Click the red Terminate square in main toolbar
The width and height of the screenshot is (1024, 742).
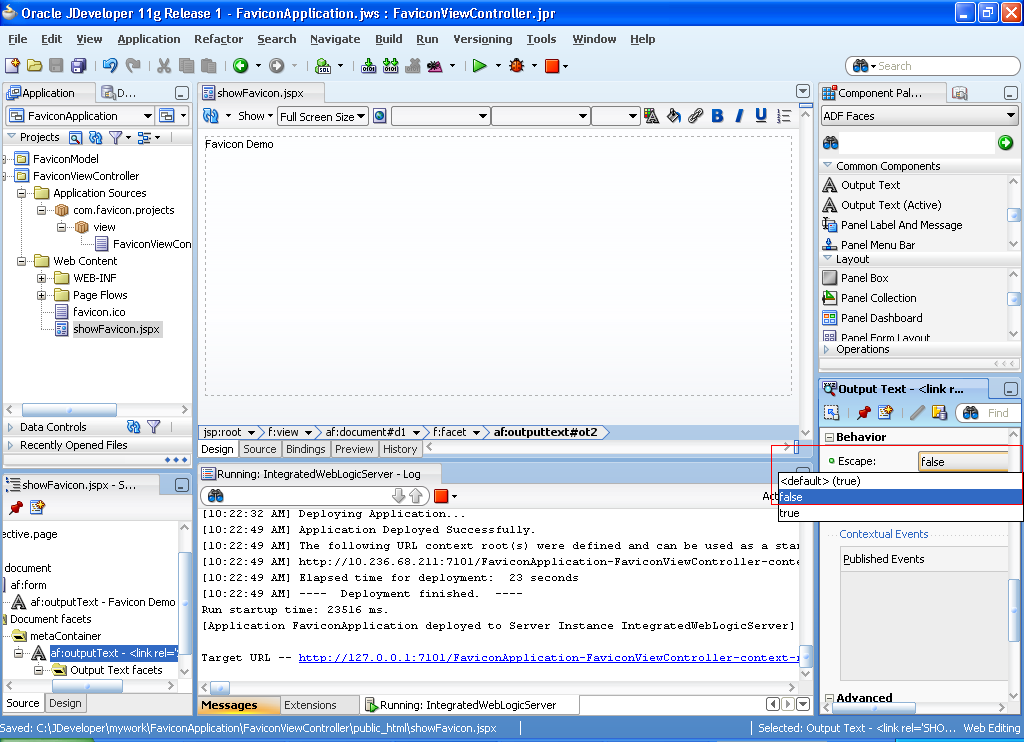pos(552,65)
